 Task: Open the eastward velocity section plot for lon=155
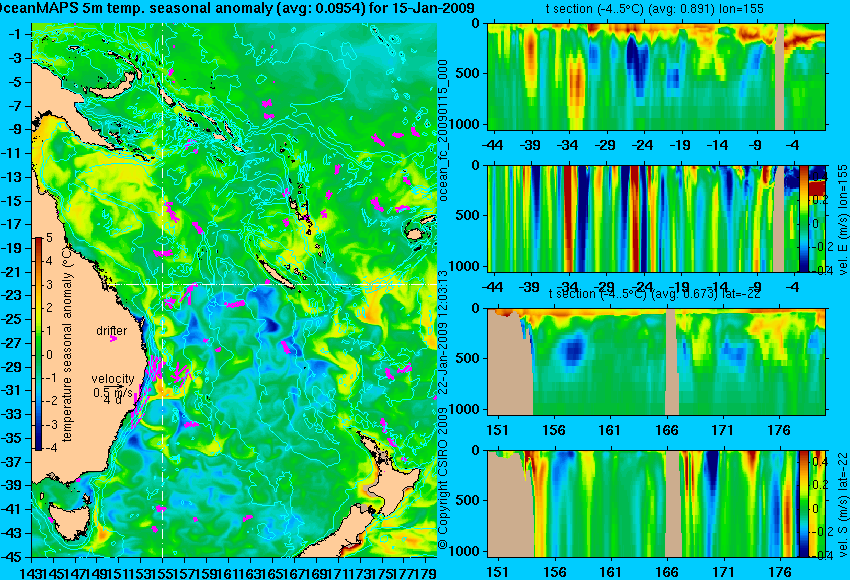pyautogui.click(x=656, y=218)
